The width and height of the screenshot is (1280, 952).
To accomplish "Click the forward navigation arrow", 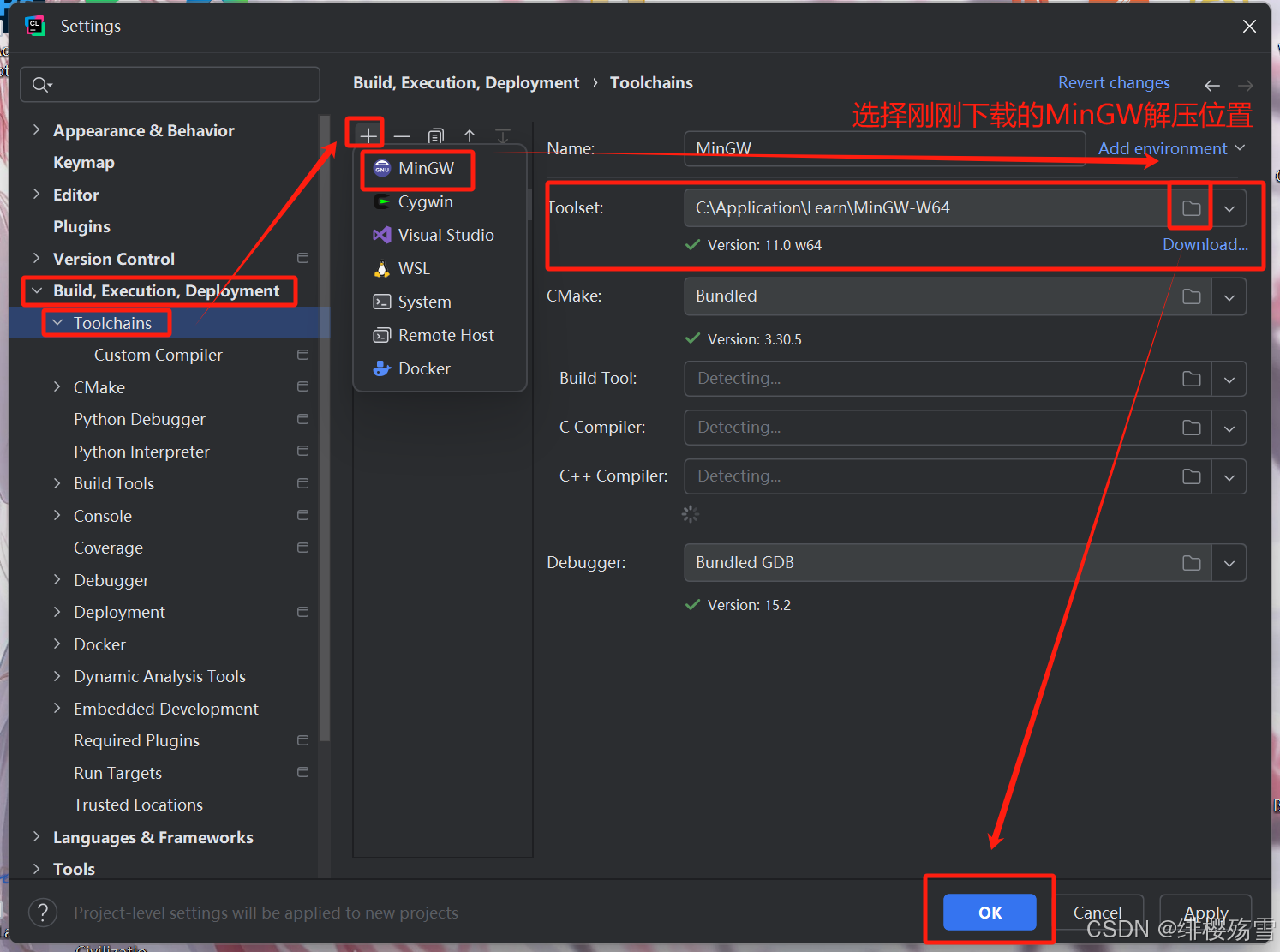I will coord(1246,85).
